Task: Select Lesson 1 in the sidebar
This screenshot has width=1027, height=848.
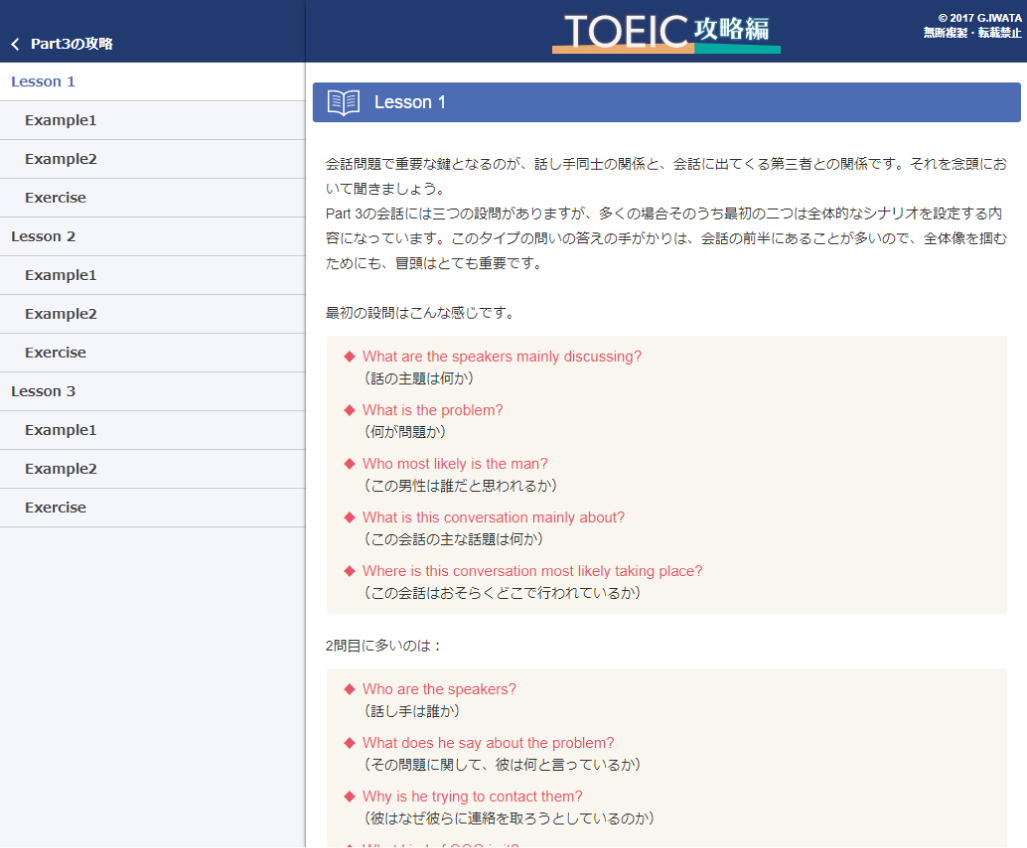Action: point(43,82)
